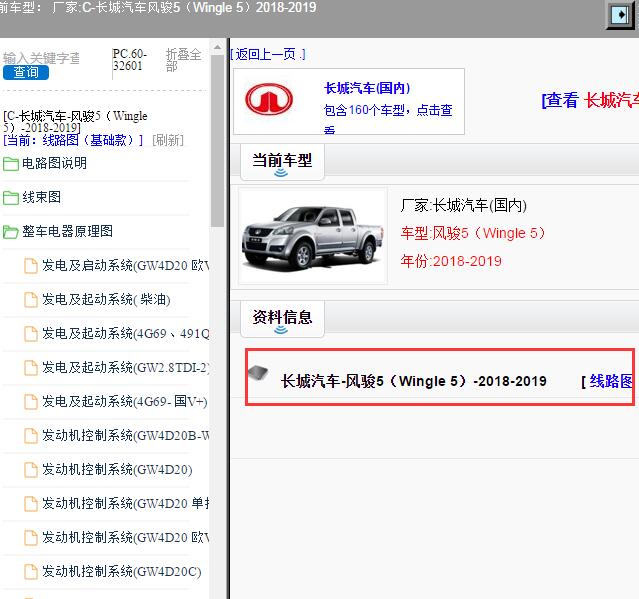
Task: Open 发动机控制系统(GW4D20 单 document
Action: 126,503
